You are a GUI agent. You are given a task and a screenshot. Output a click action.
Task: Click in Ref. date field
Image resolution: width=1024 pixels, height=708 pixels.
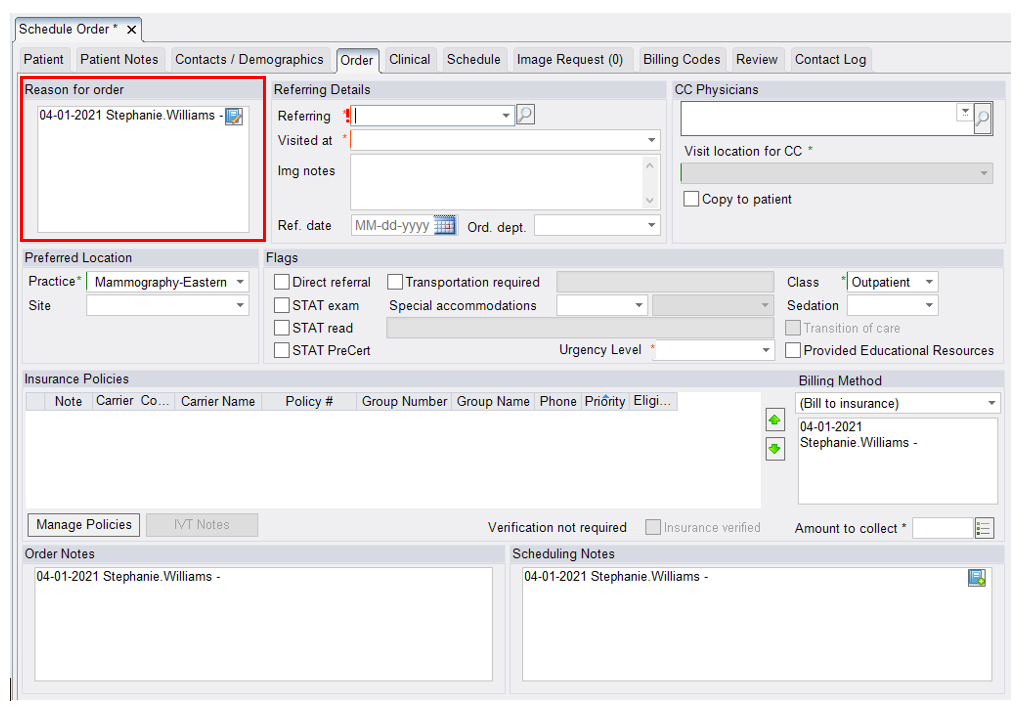coord(392,225)
